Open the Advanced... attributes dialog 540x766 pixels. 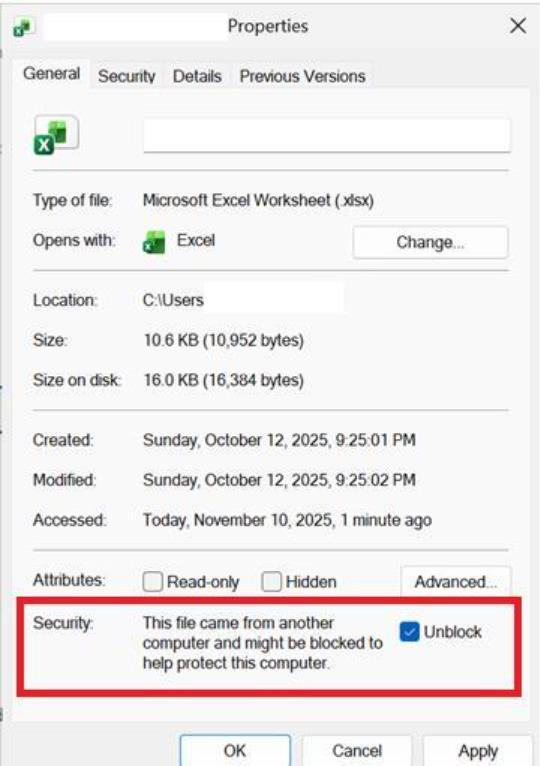point(455,581)
